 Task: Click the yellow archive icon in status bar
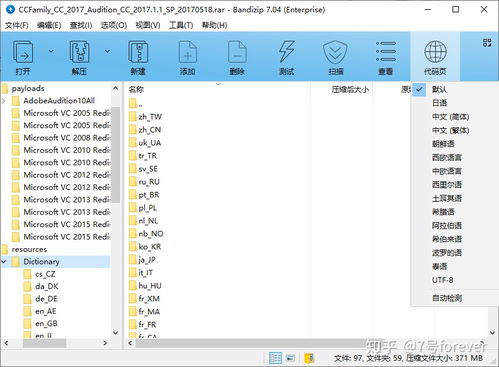309,358
